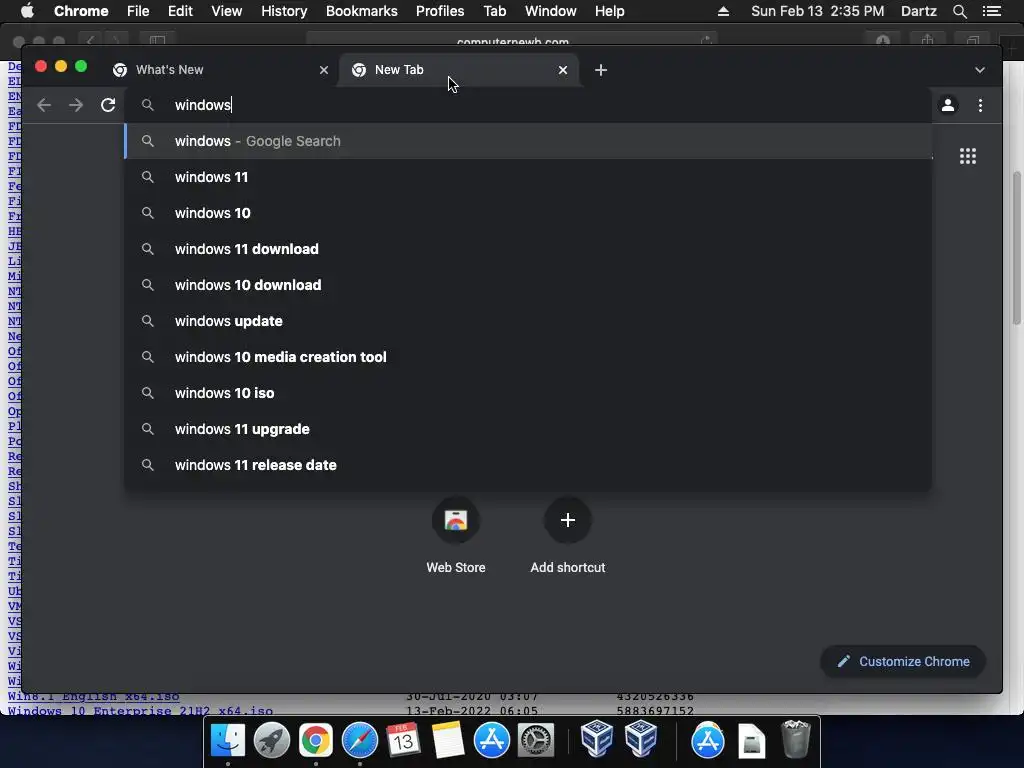Close the New Tab tab
1024x768 pixels.
[563, 70]
